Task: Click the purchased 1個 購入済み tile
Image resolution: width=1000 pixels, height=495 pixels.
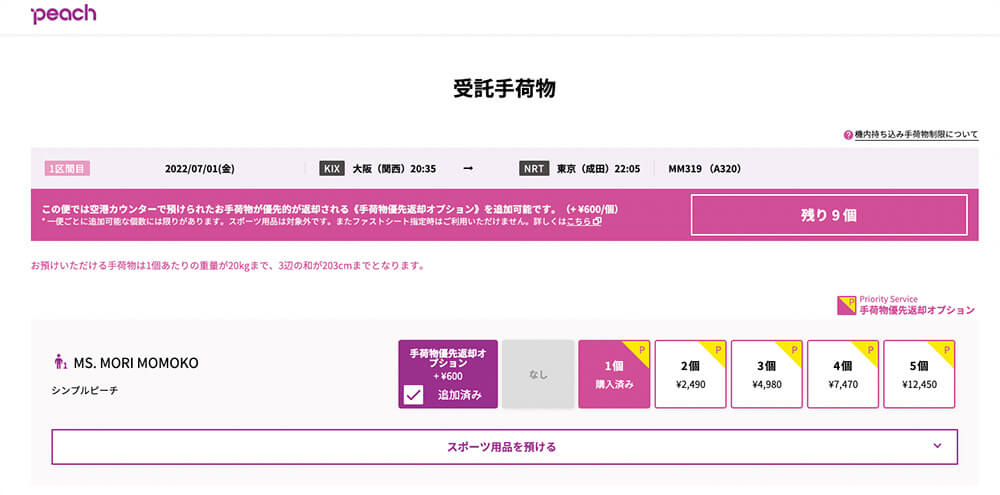Action: coord(614,374)
